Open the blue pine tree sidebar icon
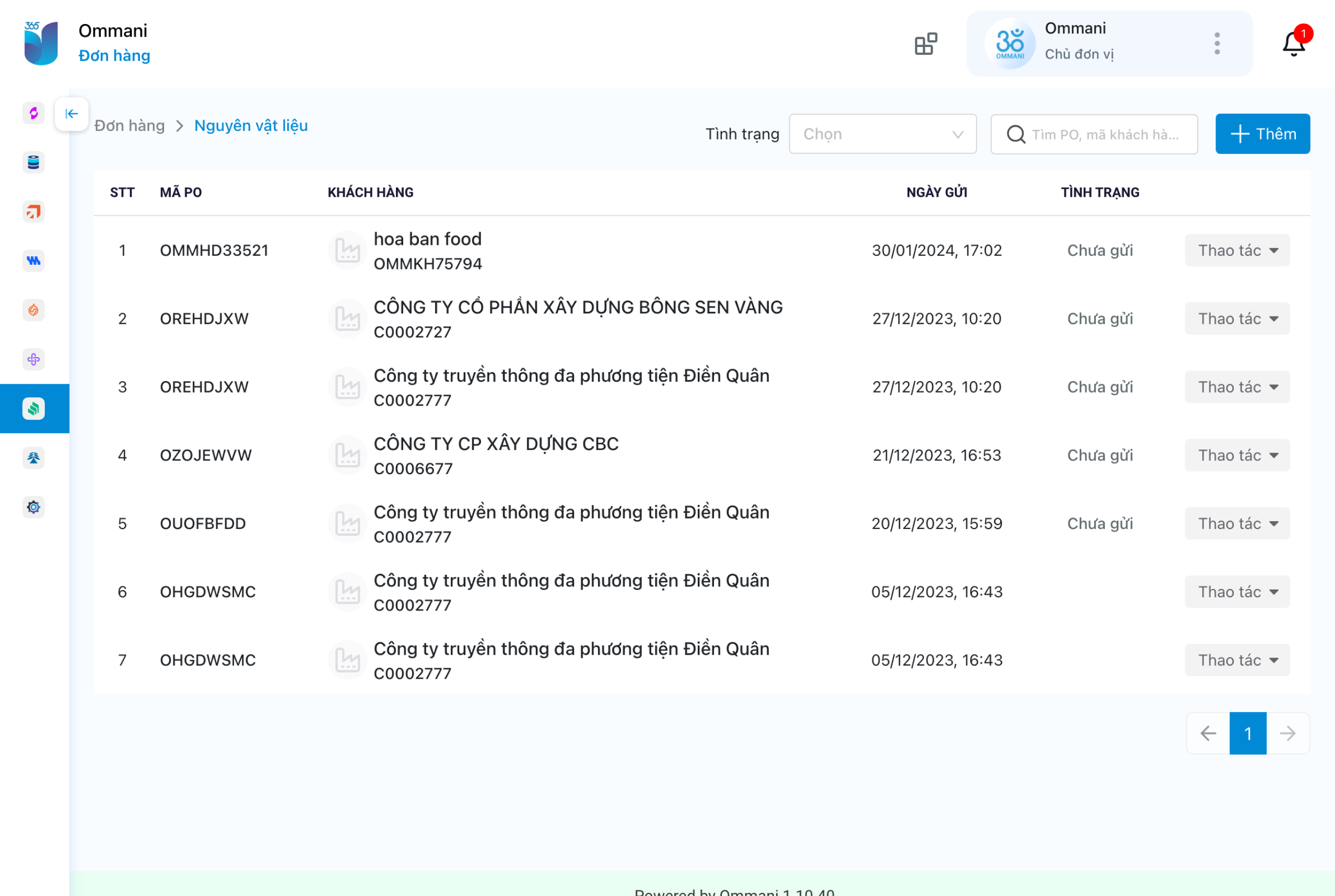Image resolution: width=1335 pixels, height=896 pixels. pos(34,458)
